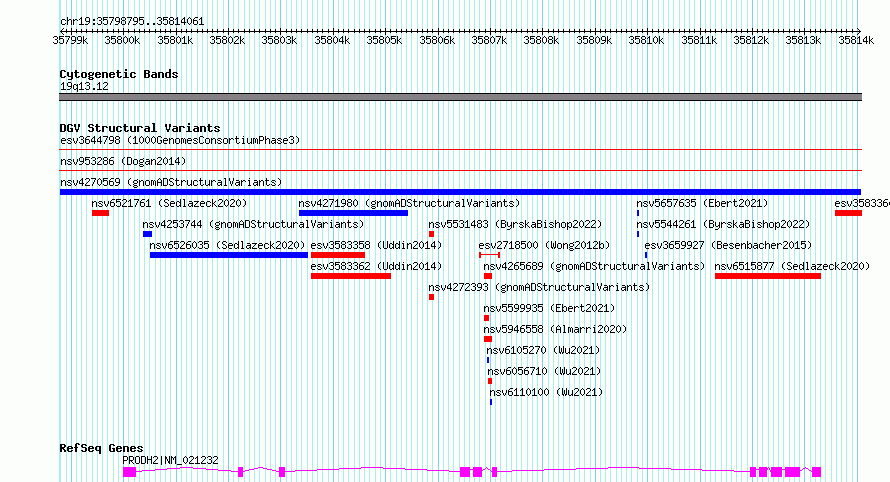Open the PRODH2|NM_021232 gene label
Screen dimensions: 890x482
[170, 460]
